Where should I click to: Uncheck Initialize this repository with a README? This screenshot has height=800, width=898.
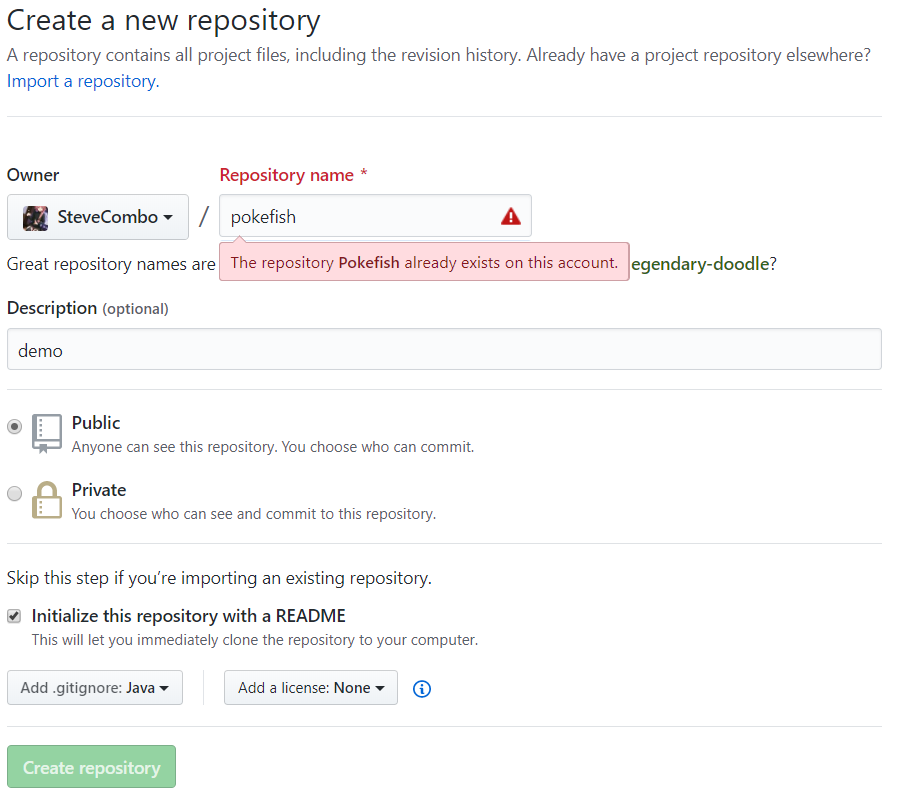[x=14, y=616]
